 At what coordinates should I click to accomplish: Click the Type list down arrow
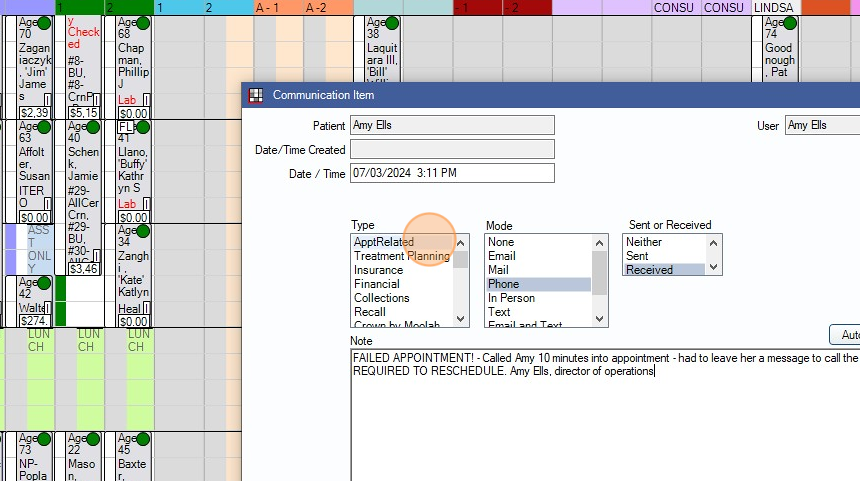pos(461,319)
